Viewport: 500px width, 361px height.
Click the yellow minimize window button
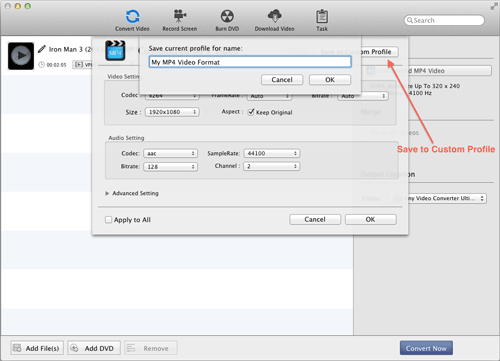(18, 6)
